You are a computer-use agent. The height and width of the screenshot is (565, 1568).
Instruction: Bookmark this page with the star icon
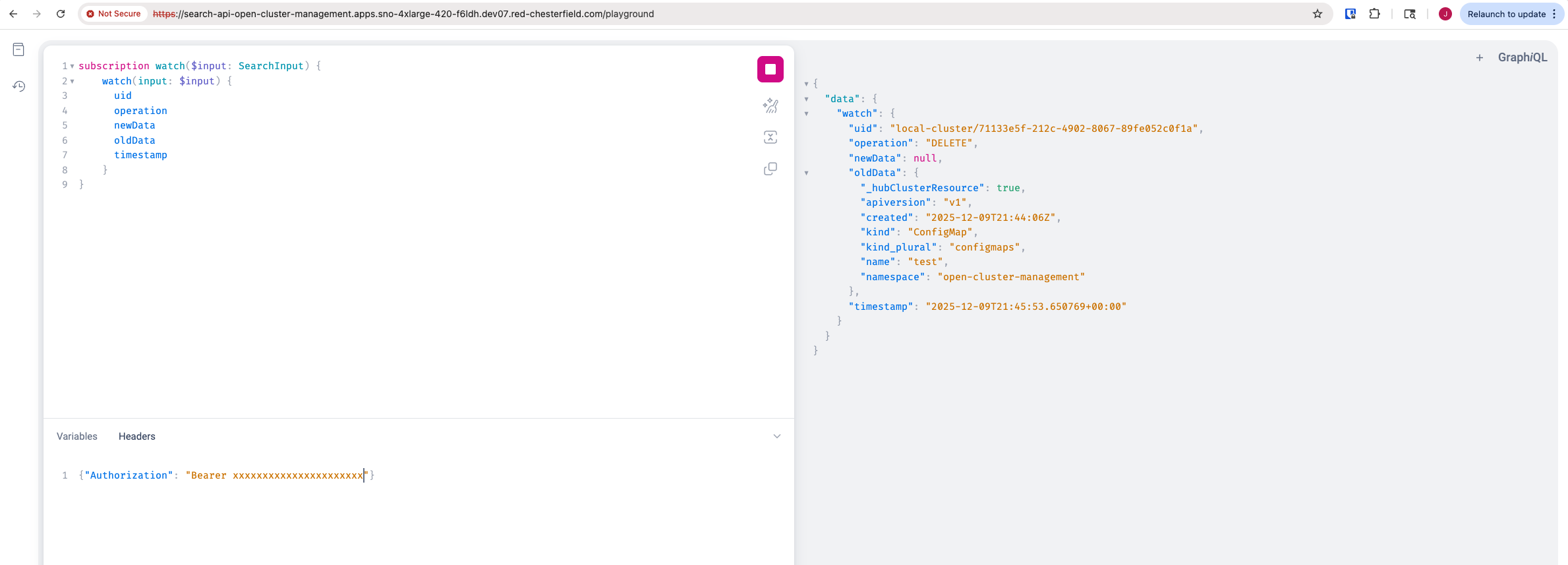pos(1318,14)
